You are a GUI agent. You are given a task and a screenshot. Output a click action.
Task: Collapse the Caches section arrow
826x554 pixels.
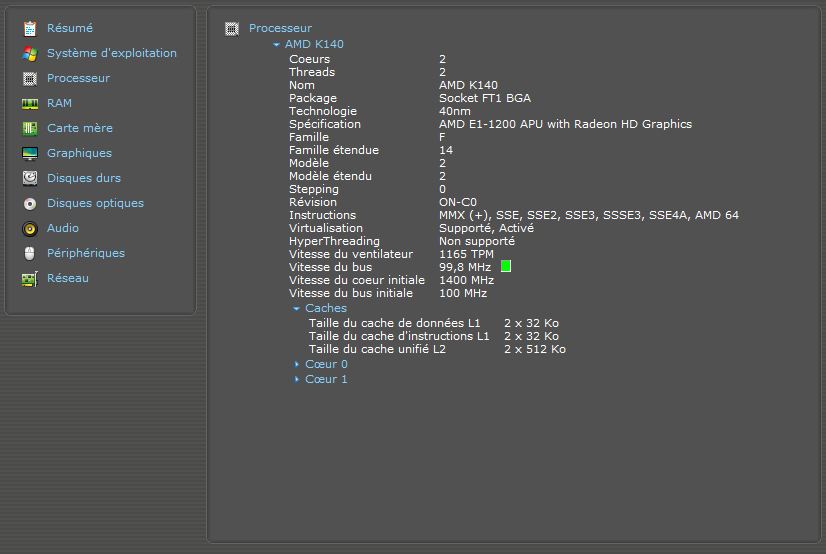click(296, 309)
